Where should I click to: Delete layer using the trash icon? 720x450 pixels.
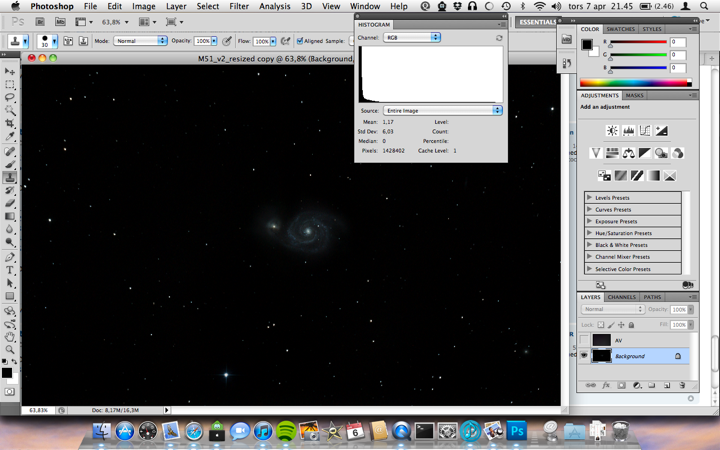point(682,385)
